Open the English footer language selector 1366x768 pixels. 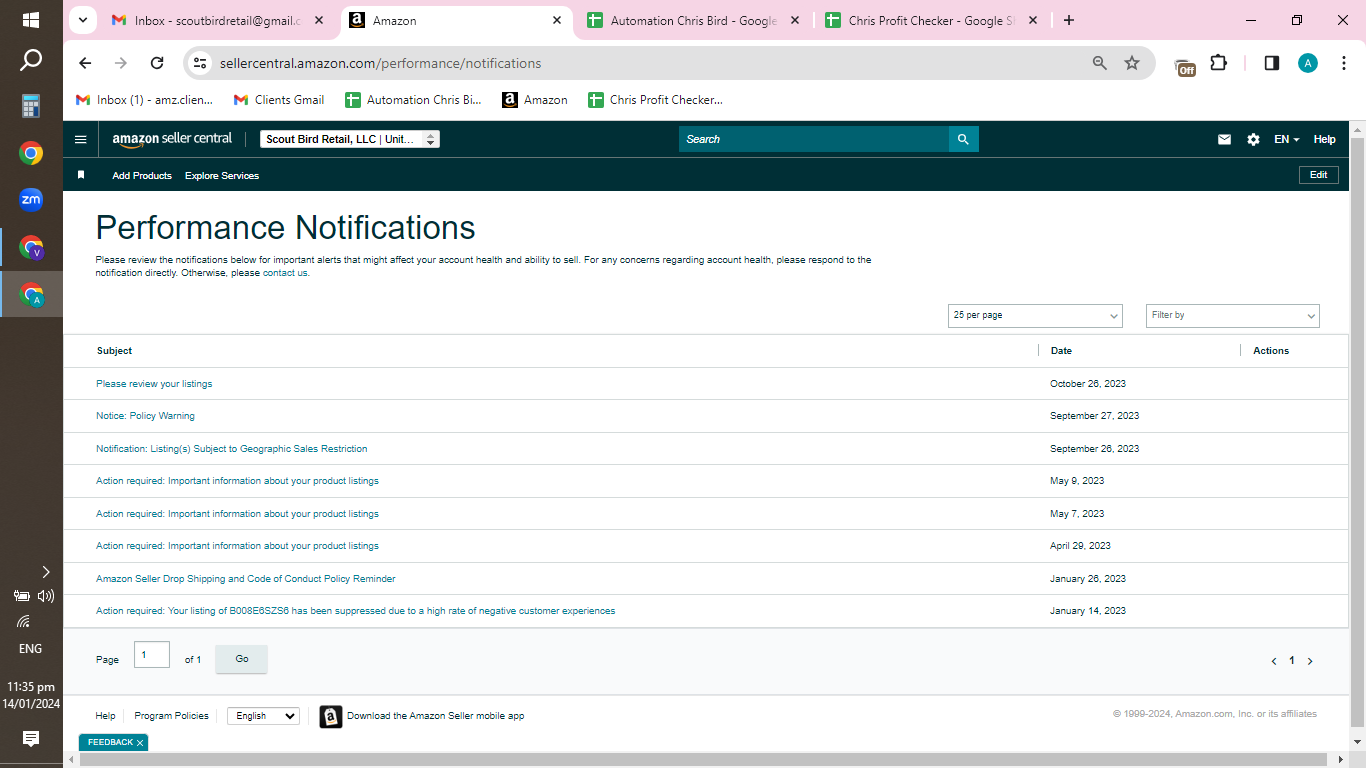(x=263, y=716)
